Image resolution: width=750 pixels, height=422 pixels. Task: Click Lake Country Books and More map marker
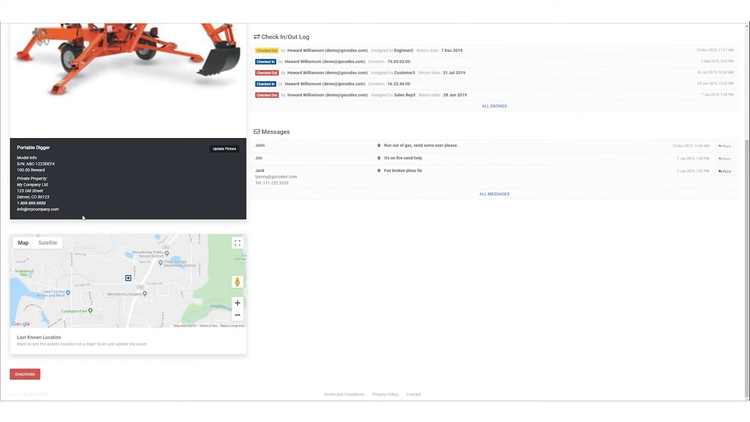pos(68,292)
